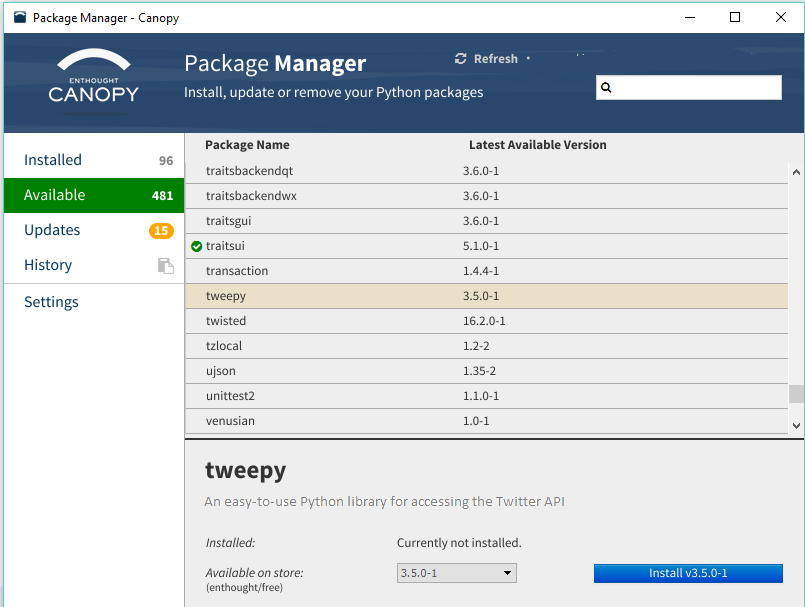Click the Enthought Canopy logo

93,75
